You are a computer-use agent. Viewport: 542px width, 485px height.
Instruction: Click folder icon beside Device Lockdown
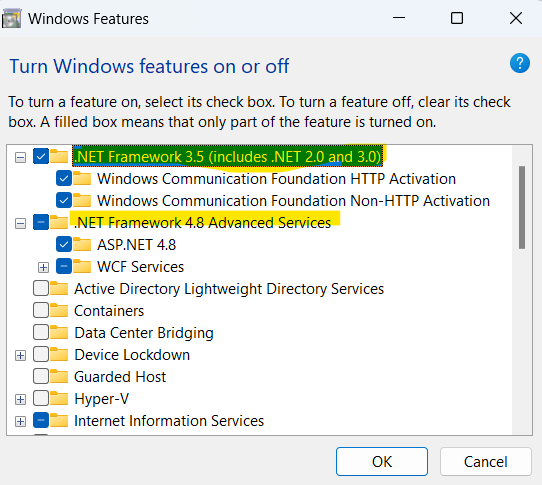(59, 355)
